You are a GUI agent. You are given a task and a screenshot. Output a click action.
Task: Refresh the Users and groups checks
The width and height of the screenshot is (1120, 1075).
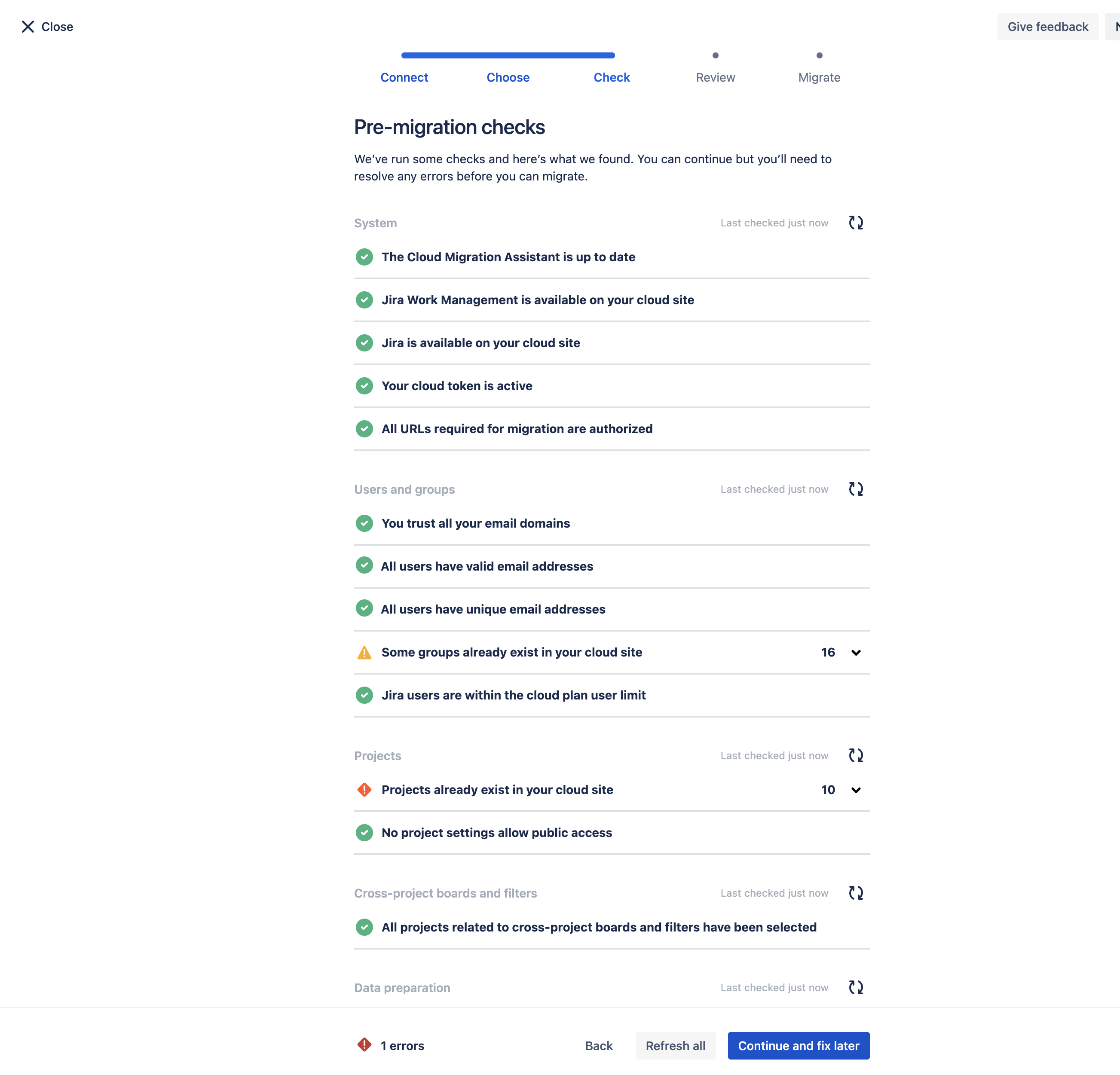click(x=855, y=489)
